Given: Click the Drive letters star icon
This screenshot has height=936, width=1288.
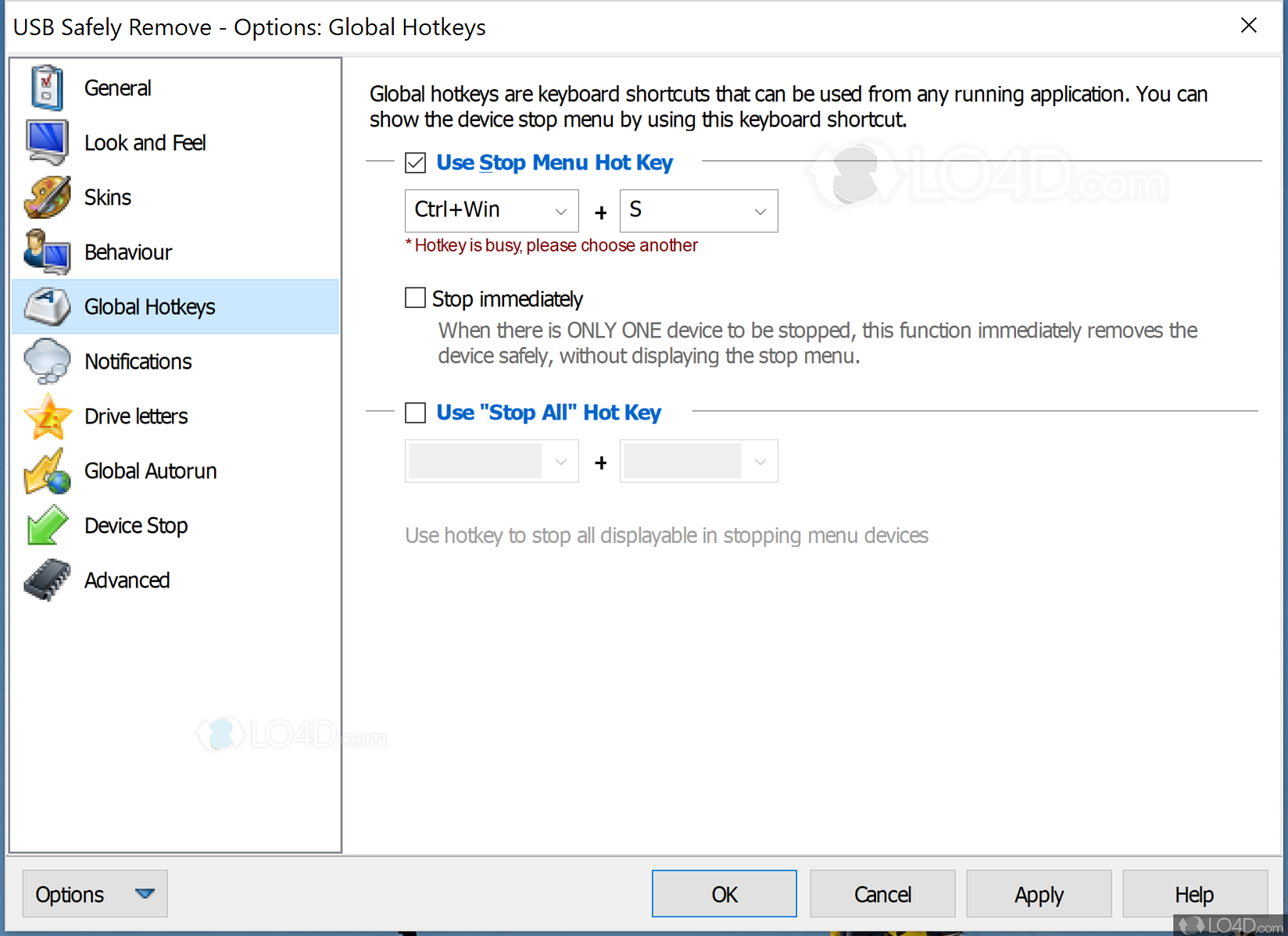Looking at the screenshot, I should [45, 416].
